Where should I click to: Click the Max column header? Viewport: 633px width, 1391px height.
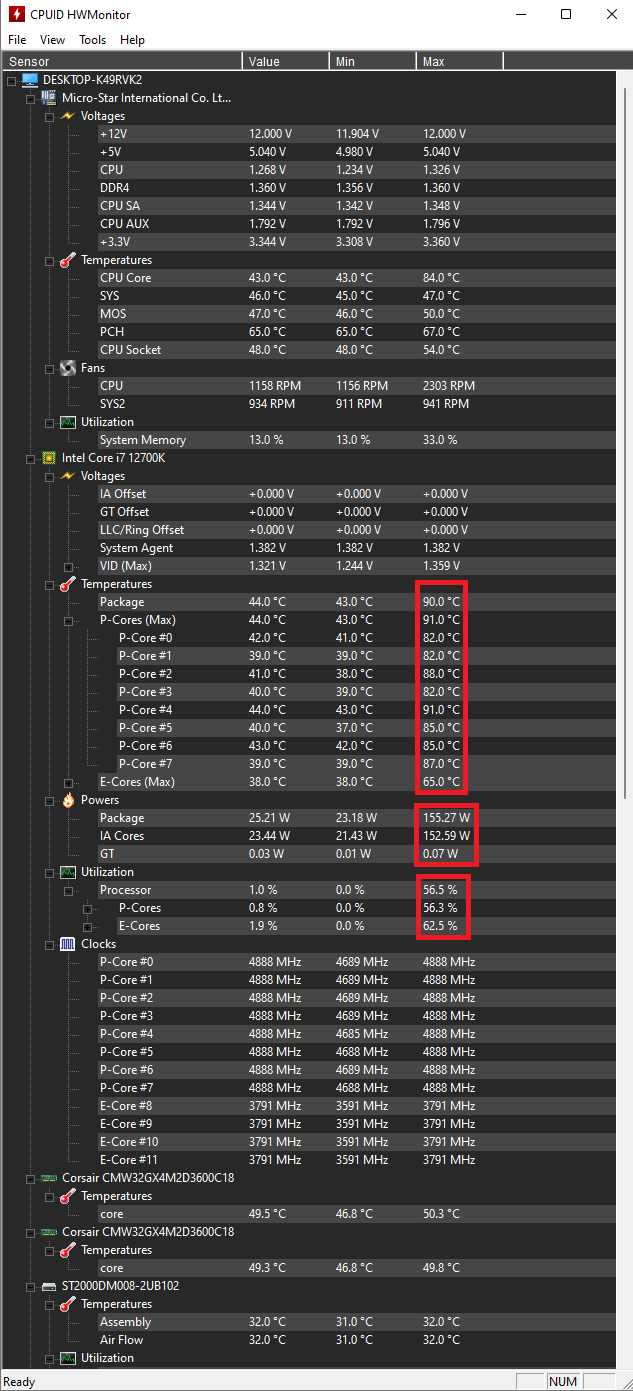click(459, 61)
